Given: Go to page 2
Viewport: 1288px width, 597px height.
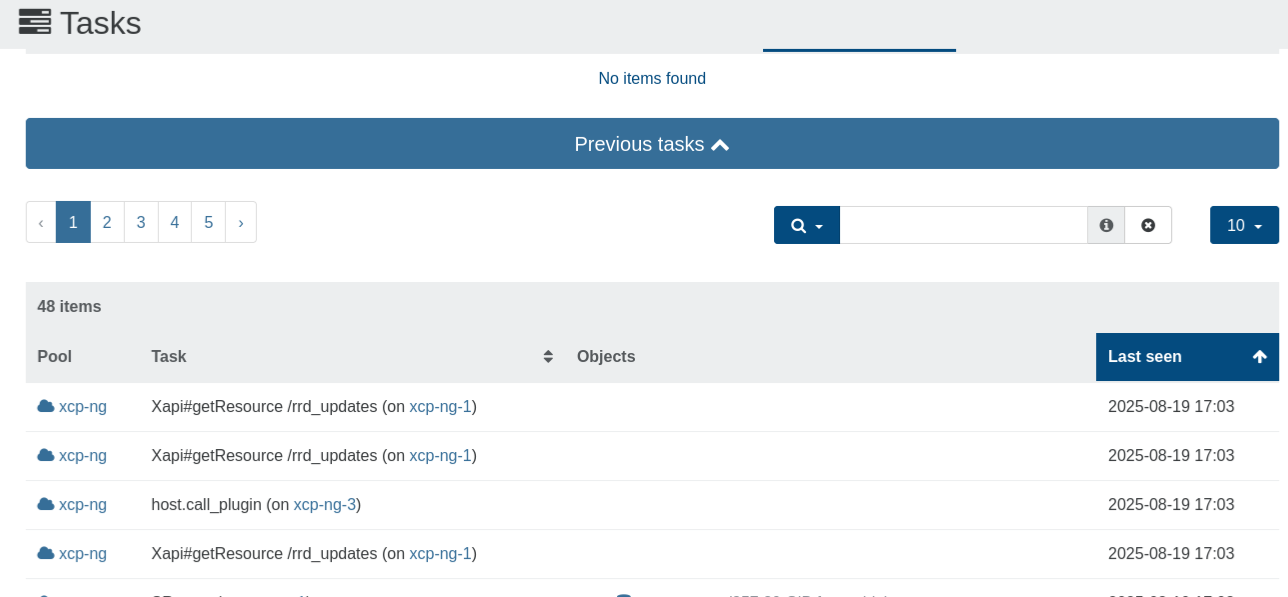Looking at the screenshot, I should (x=107, y=222).
